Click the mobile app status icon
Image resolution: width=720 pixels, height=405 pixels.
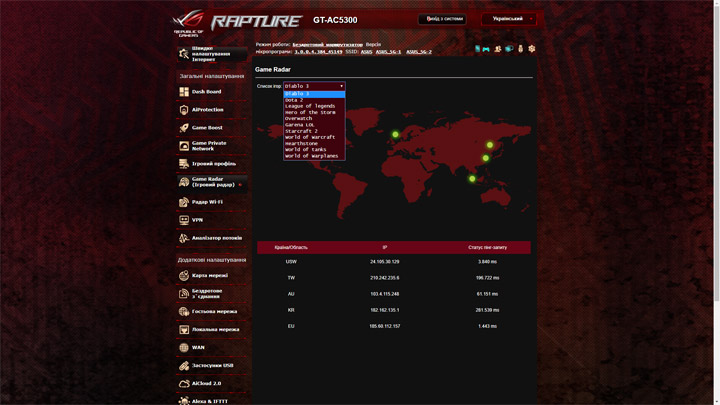click(x=478, y=49)
